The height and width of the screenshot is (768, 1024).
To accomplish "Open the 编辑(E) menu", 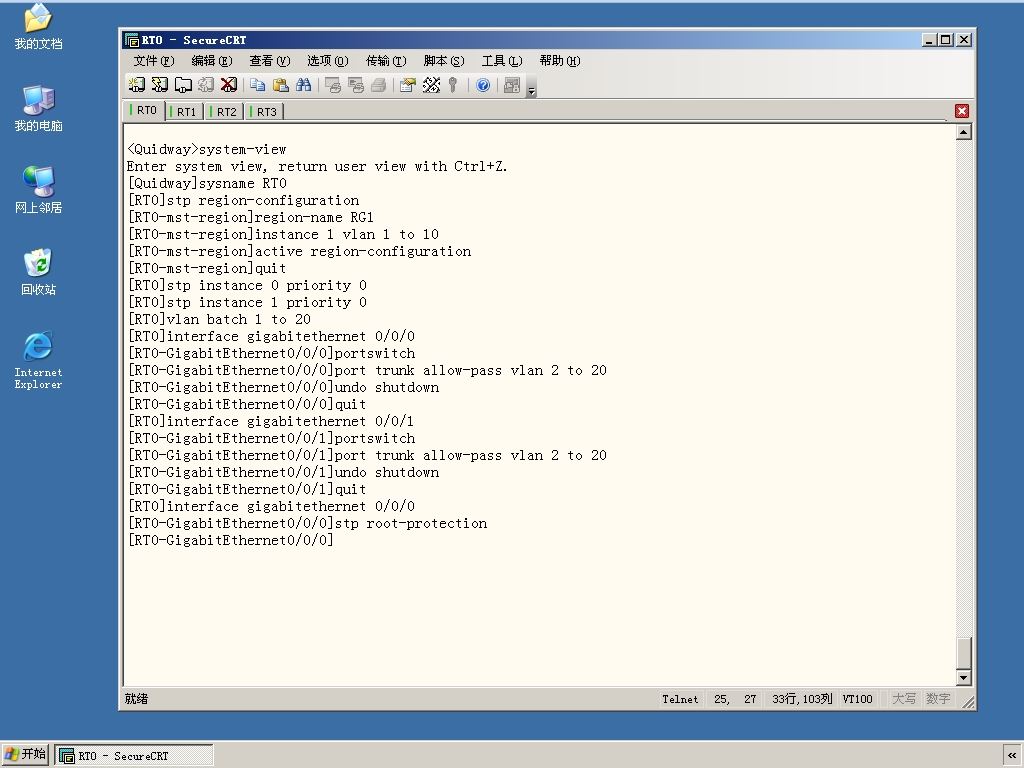I will pyautogui.click(x=212, y=61).
